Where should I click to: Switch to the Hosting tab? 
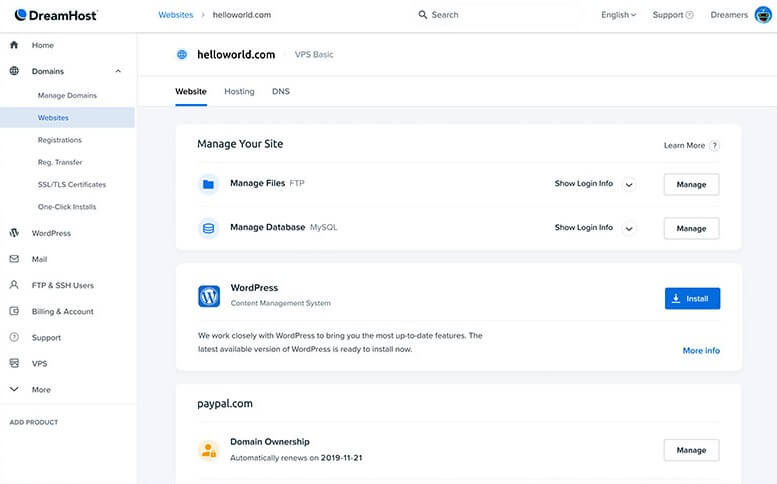pos(239,92)
